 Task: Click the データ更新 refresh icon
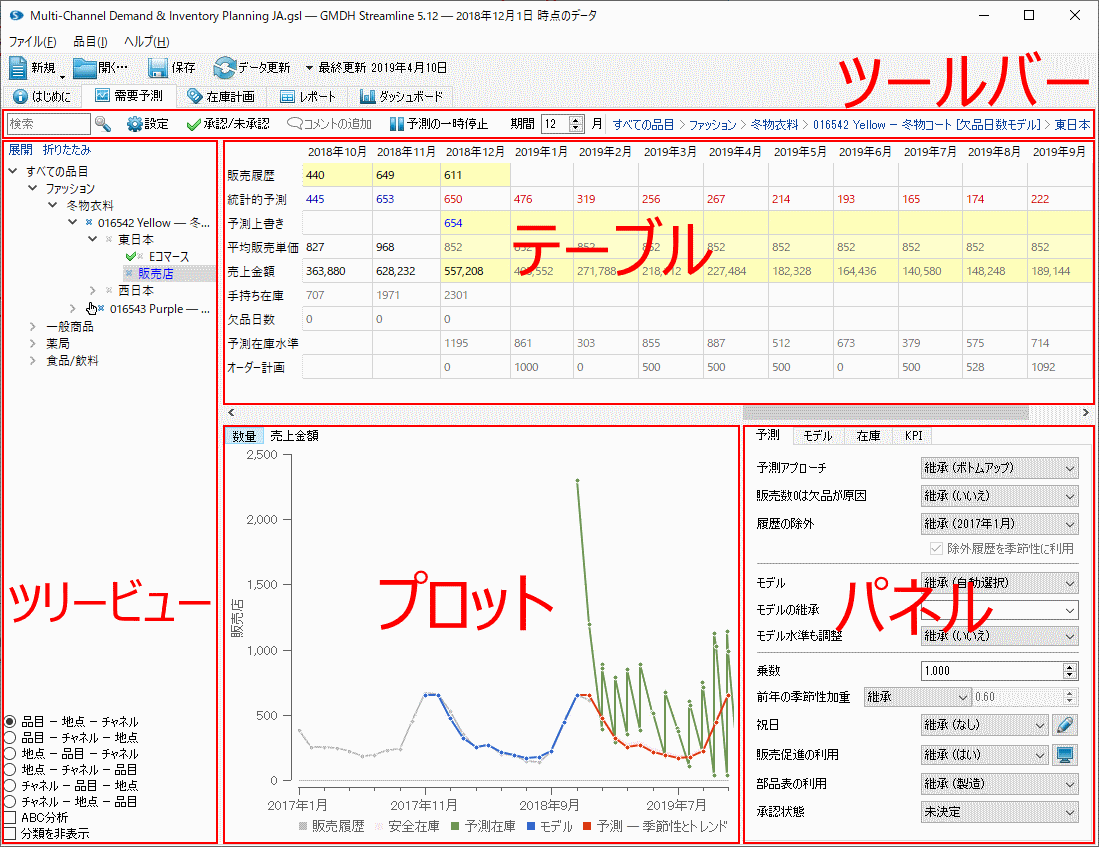point(224,68)
